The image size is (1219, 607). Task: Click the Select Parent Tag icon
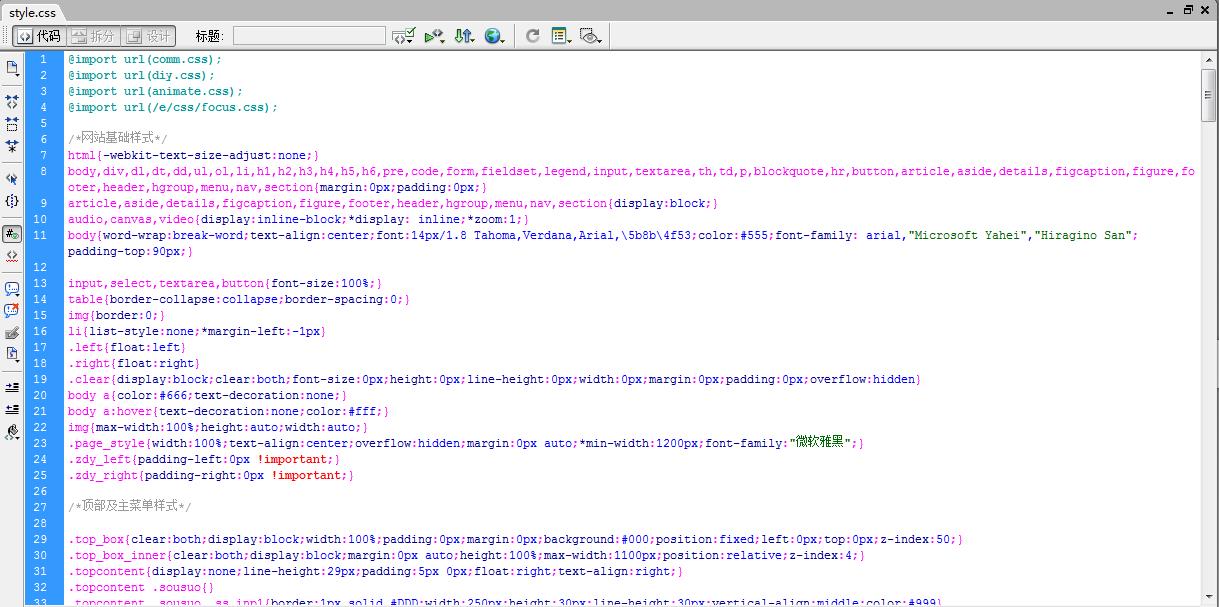coord(12,179)
